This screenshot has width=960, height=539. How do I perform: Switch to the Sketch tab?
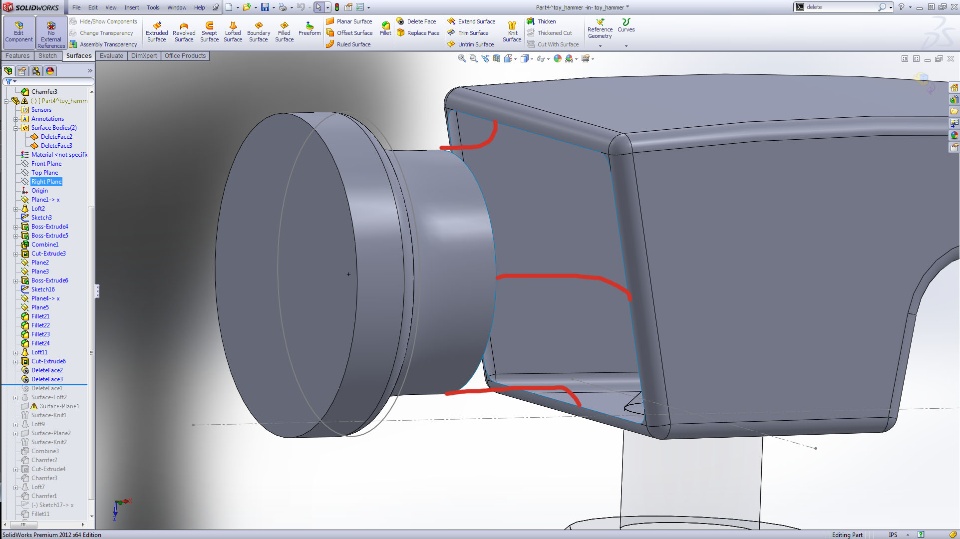tap(48, 56)
